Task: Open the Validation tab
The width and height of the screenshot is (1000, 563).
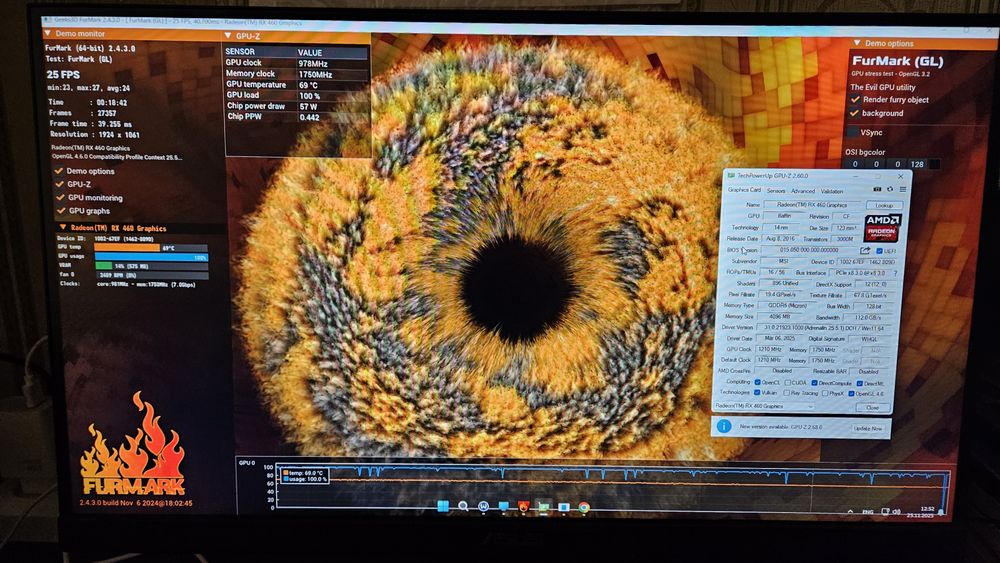Action: click(832, 191)
